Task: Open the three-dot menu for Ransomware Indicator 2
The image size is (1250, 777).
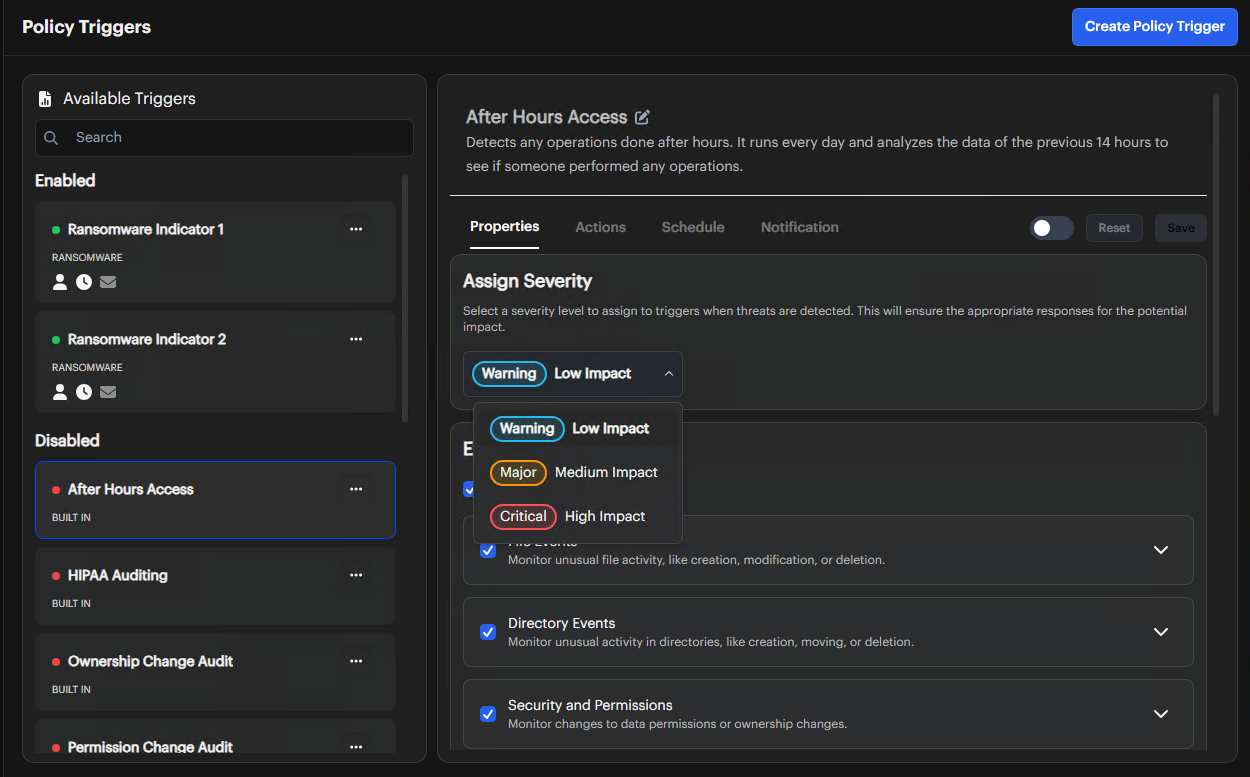Action: (x=356, y=339)
